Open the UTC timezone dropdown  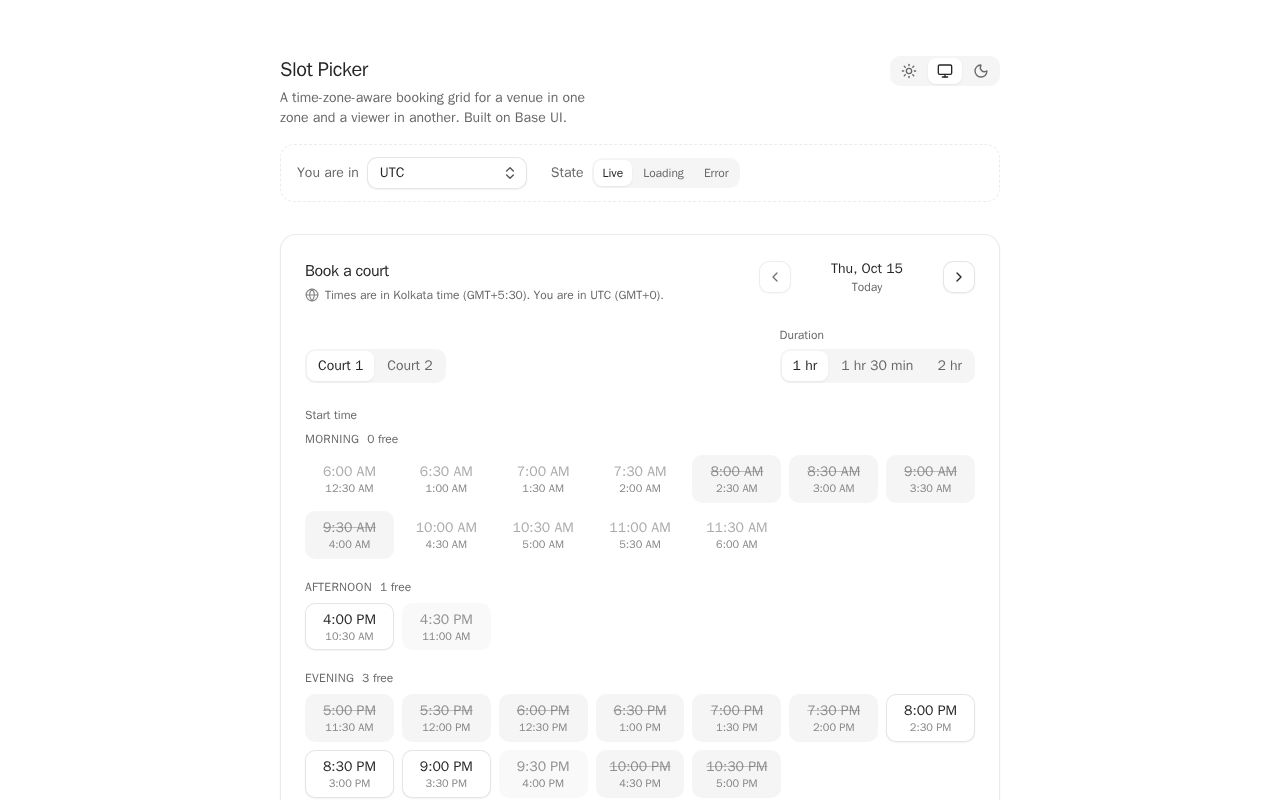click(x=447, y=173)
